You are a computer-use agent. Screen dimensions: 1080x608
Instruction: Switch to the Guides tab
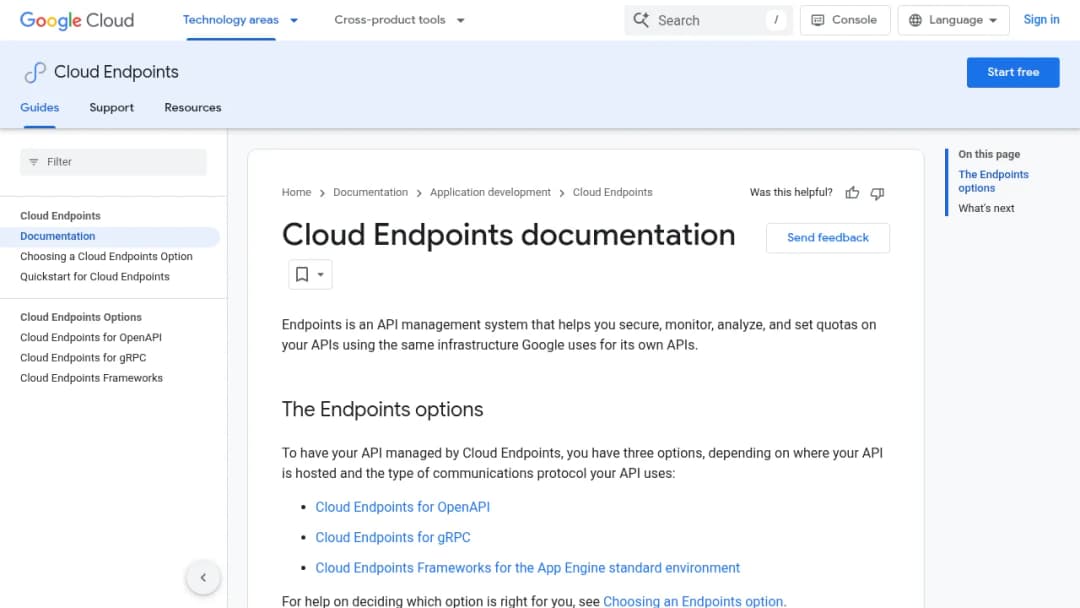pyautogui.click(x=39, y=107)
